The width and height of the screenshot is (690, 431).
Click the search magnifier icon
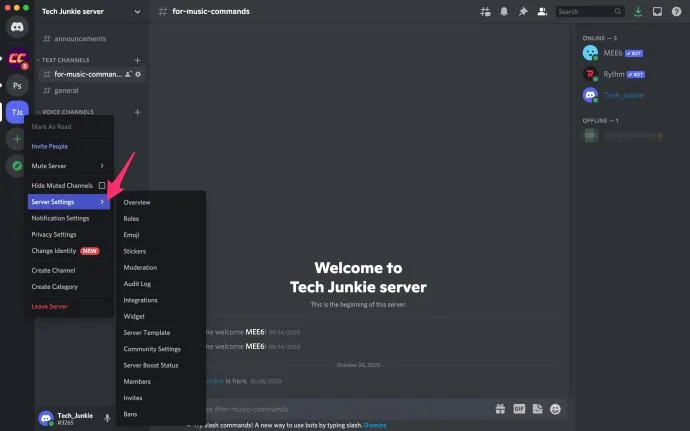tap(618, 12)
